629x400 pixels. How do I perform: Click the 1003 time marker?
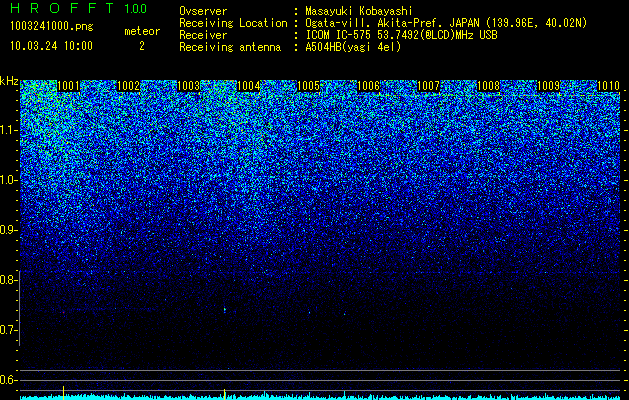click(x=189, y=86)
